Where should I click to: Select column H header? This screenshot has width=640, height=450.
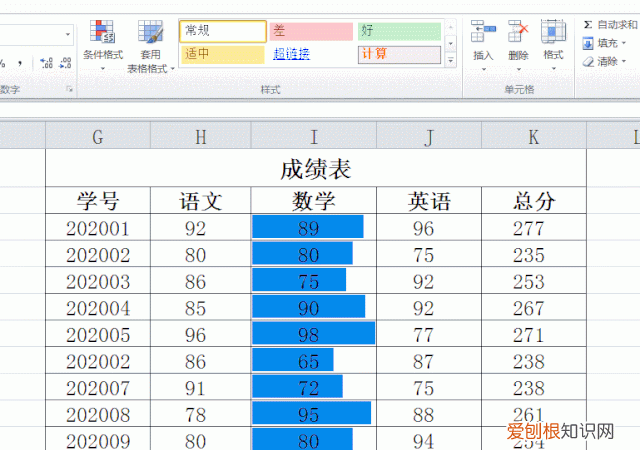pyautogui.click(x=200, y=137)
